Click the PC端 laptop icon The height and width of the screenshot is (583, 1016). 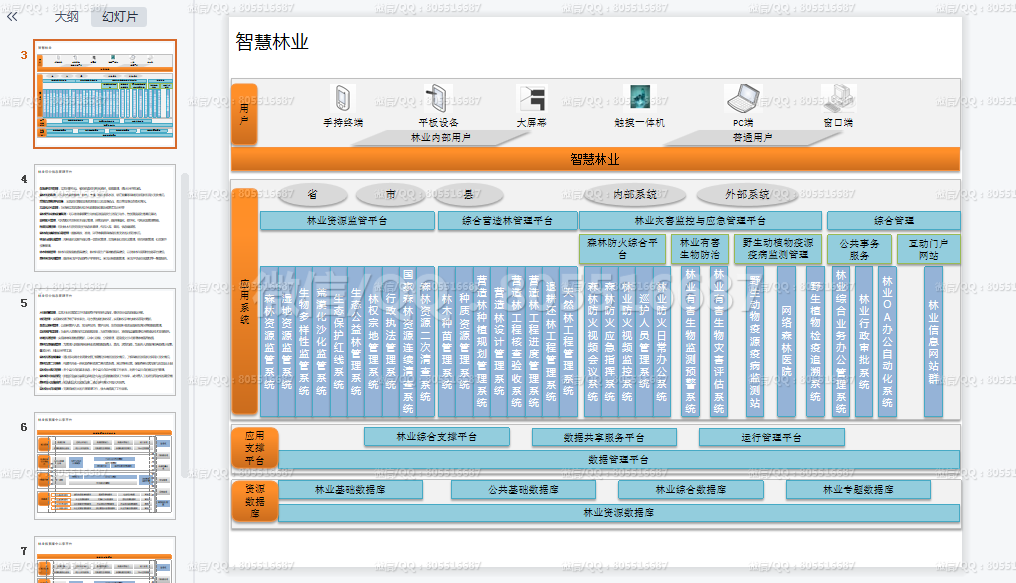743,98
